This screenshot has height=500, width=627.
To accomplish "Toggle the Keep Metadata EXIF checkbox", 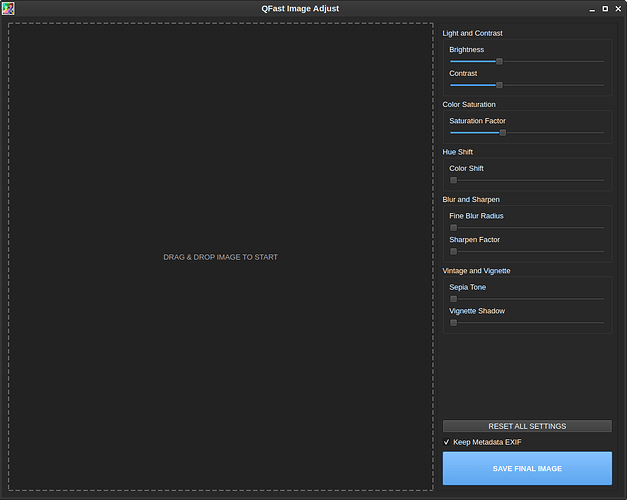I will (447, 442).
